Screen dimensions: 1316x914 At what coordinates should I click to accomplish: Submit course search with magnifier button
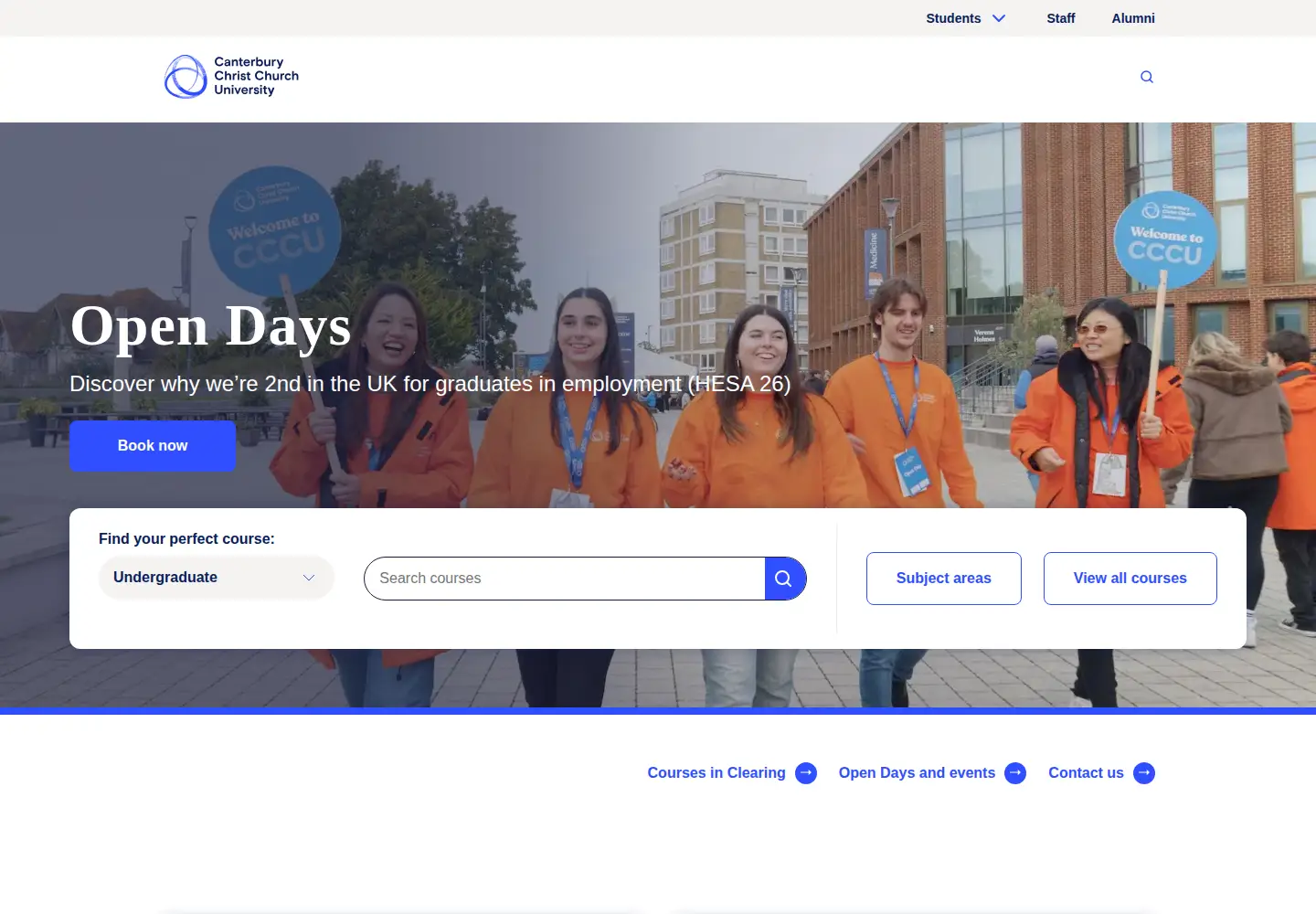pos(785,579)
